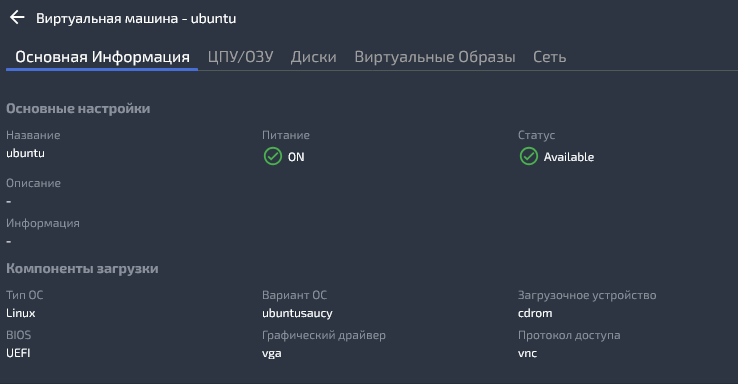Click the vga graphics driver value

click(272, 354)
